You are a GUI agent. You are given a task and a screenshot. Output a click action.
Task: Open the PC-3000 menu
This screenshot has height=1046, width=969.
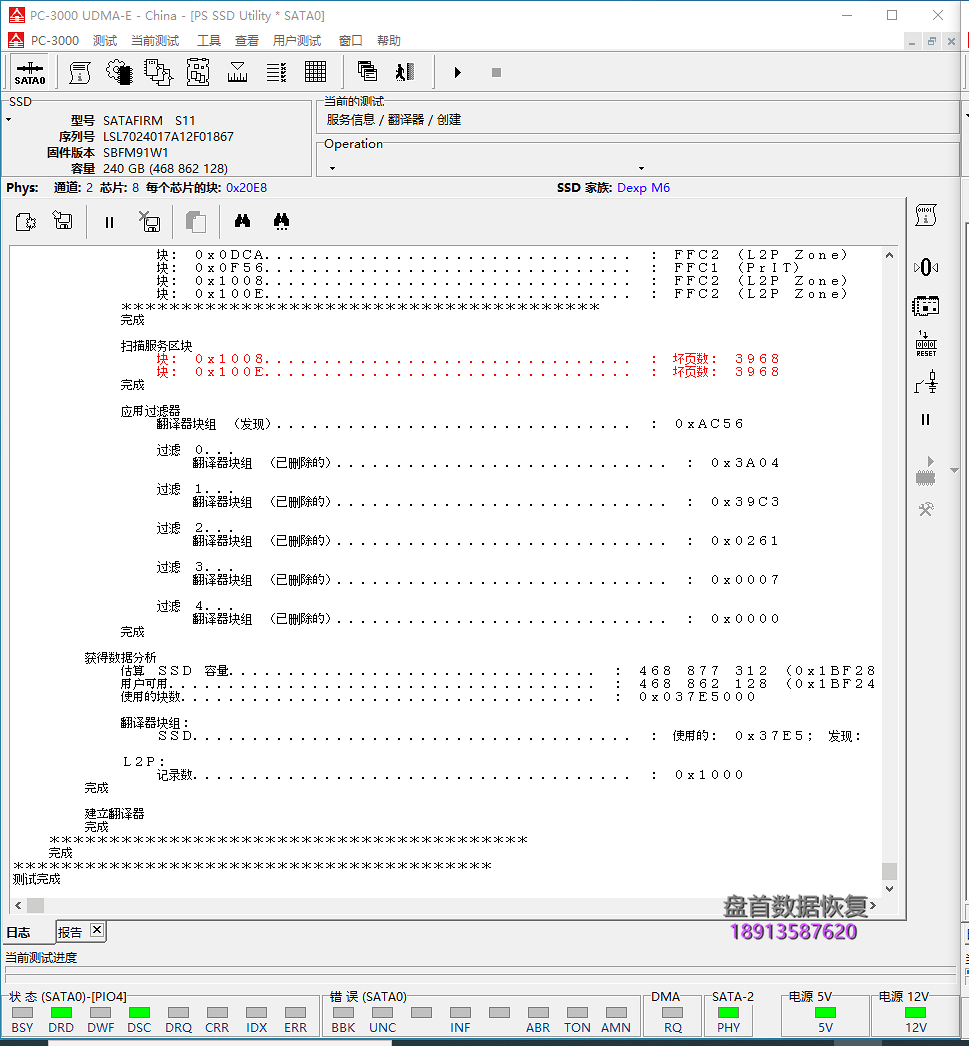[x=55, y=41]
